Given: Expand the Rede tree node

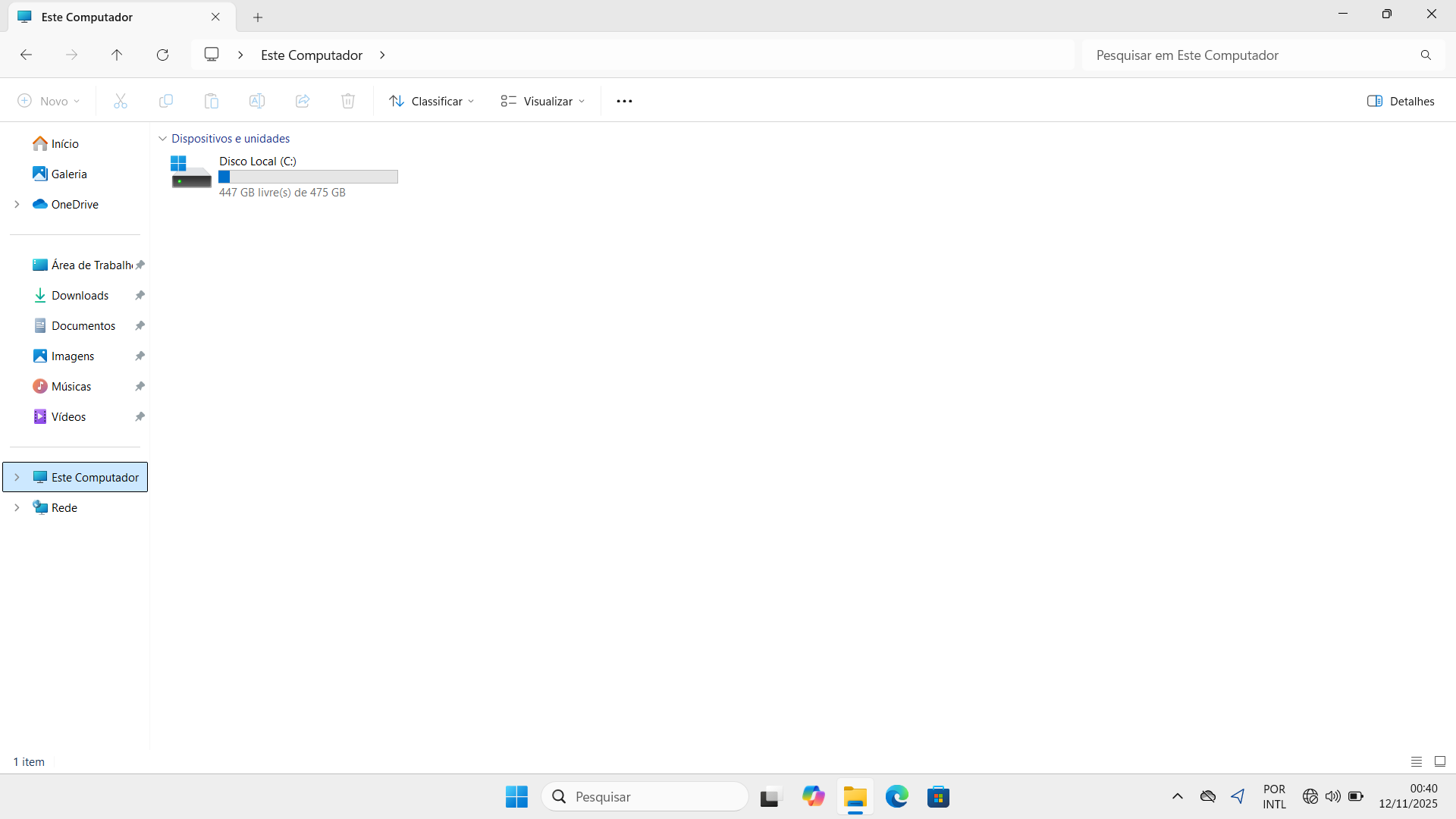Looking at the screenshot, I should [x=17, y=507].
